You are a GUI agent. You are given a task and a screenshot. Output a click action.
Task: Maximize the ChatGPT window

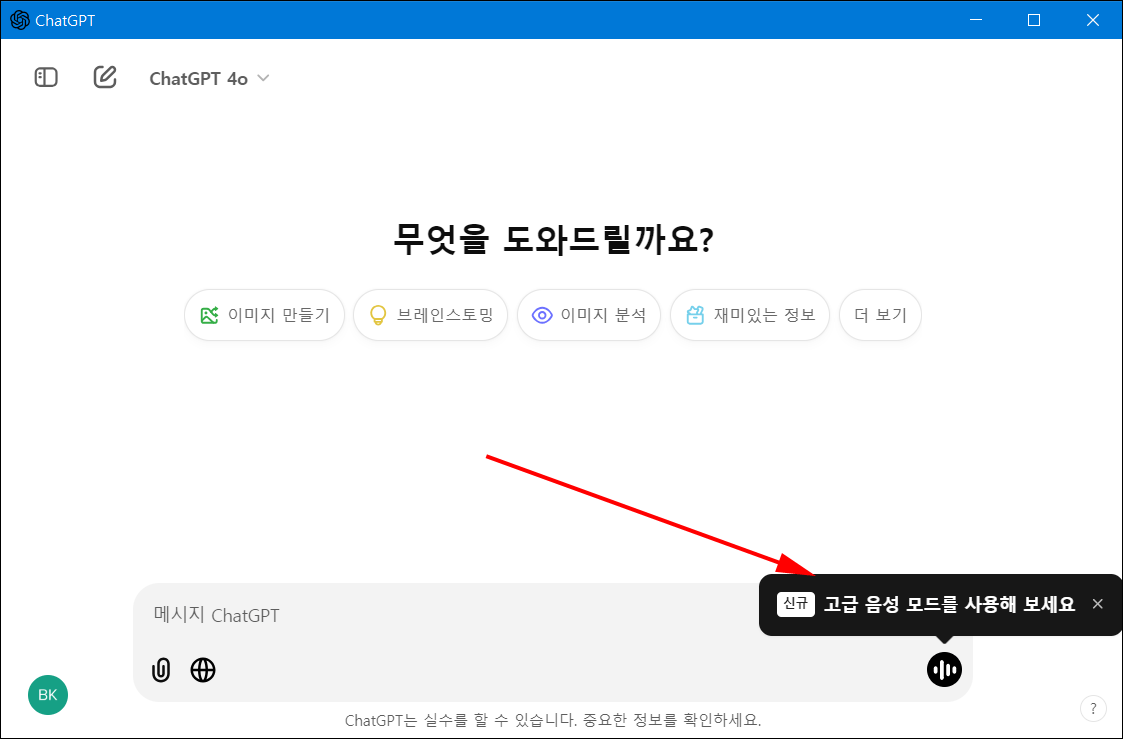[1033, 20]
